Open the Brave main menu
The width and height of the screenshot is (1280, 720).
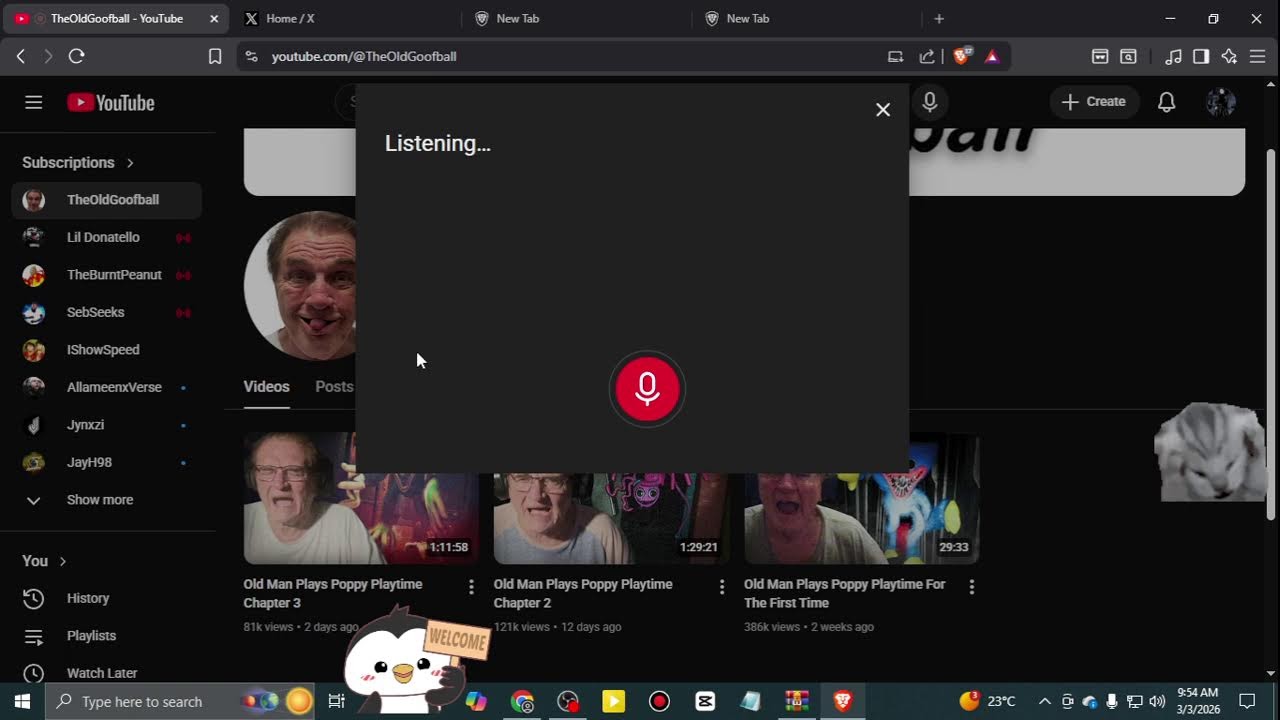click(1257, 56)
